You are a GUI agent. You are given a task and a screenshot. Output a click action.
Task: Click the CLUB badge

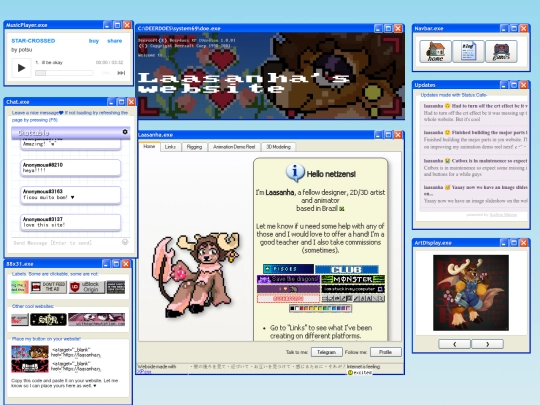tap(347, 269)
